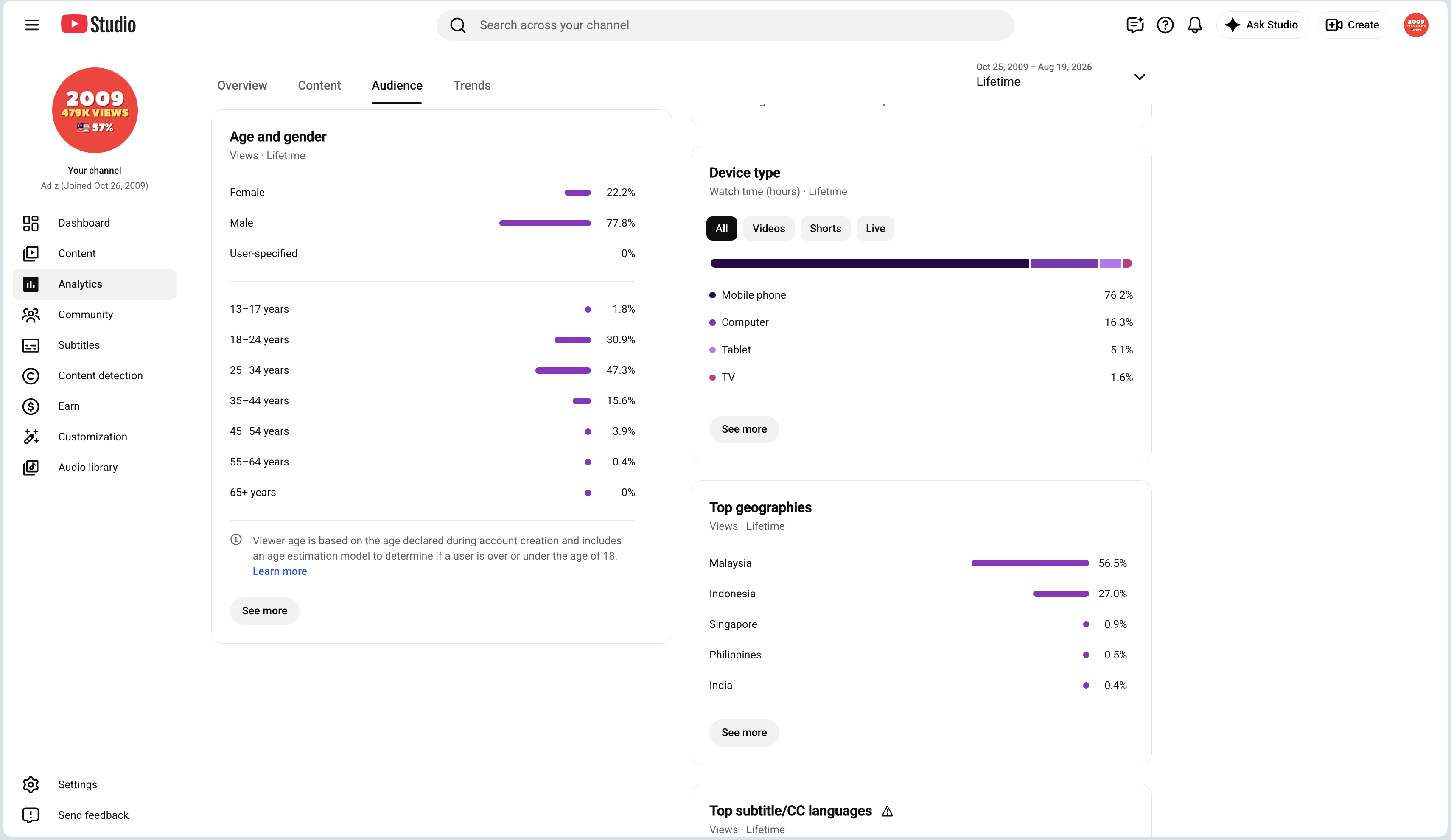The image size is (1451, 840).
Task: Click the Male gender row label
Action: 241,223
